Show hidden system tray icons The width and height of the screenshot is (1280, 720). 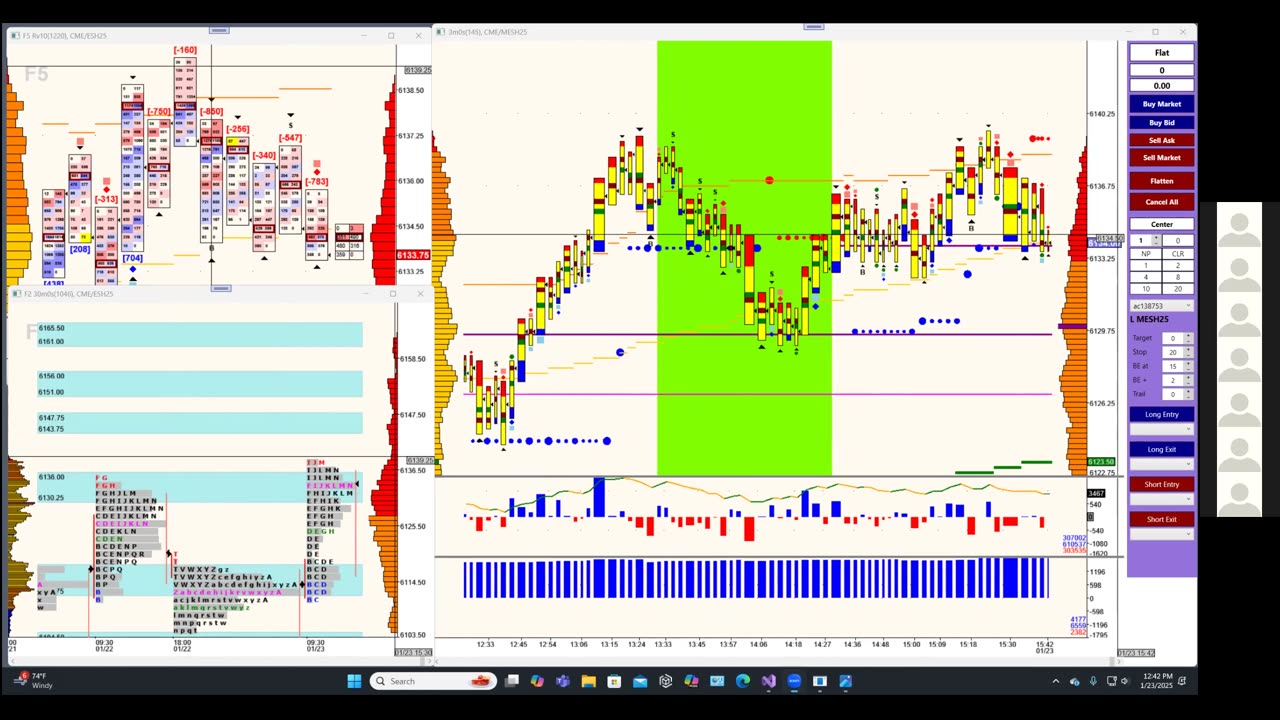tap(1055, 681)
